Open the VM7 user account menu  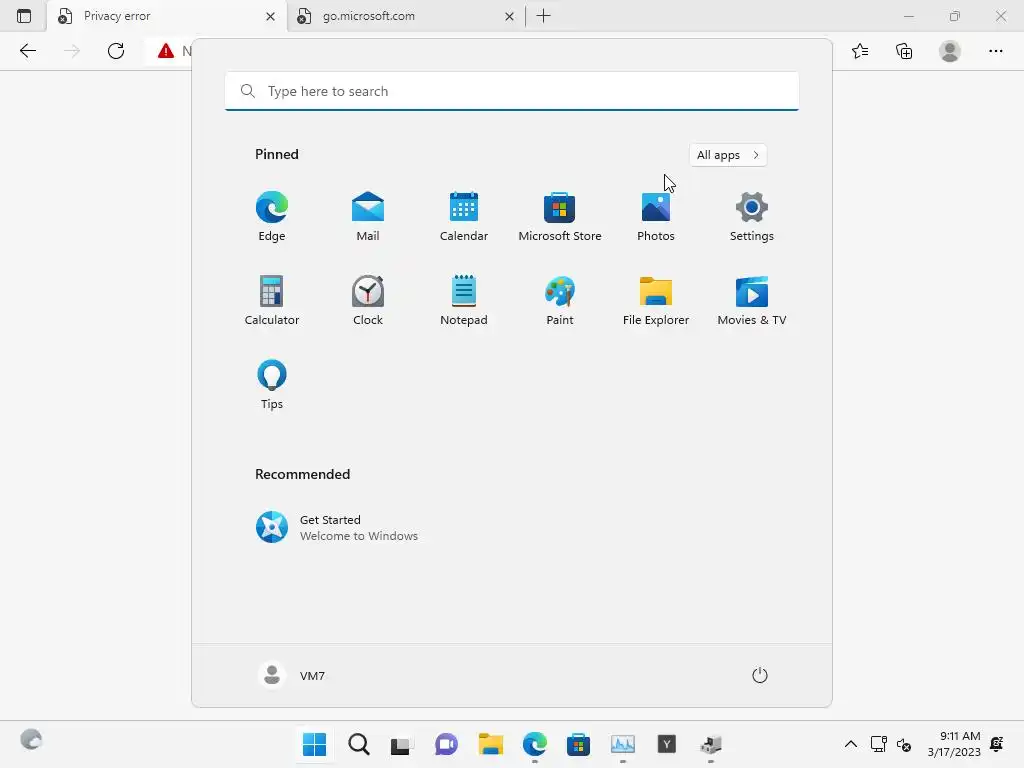292,675
